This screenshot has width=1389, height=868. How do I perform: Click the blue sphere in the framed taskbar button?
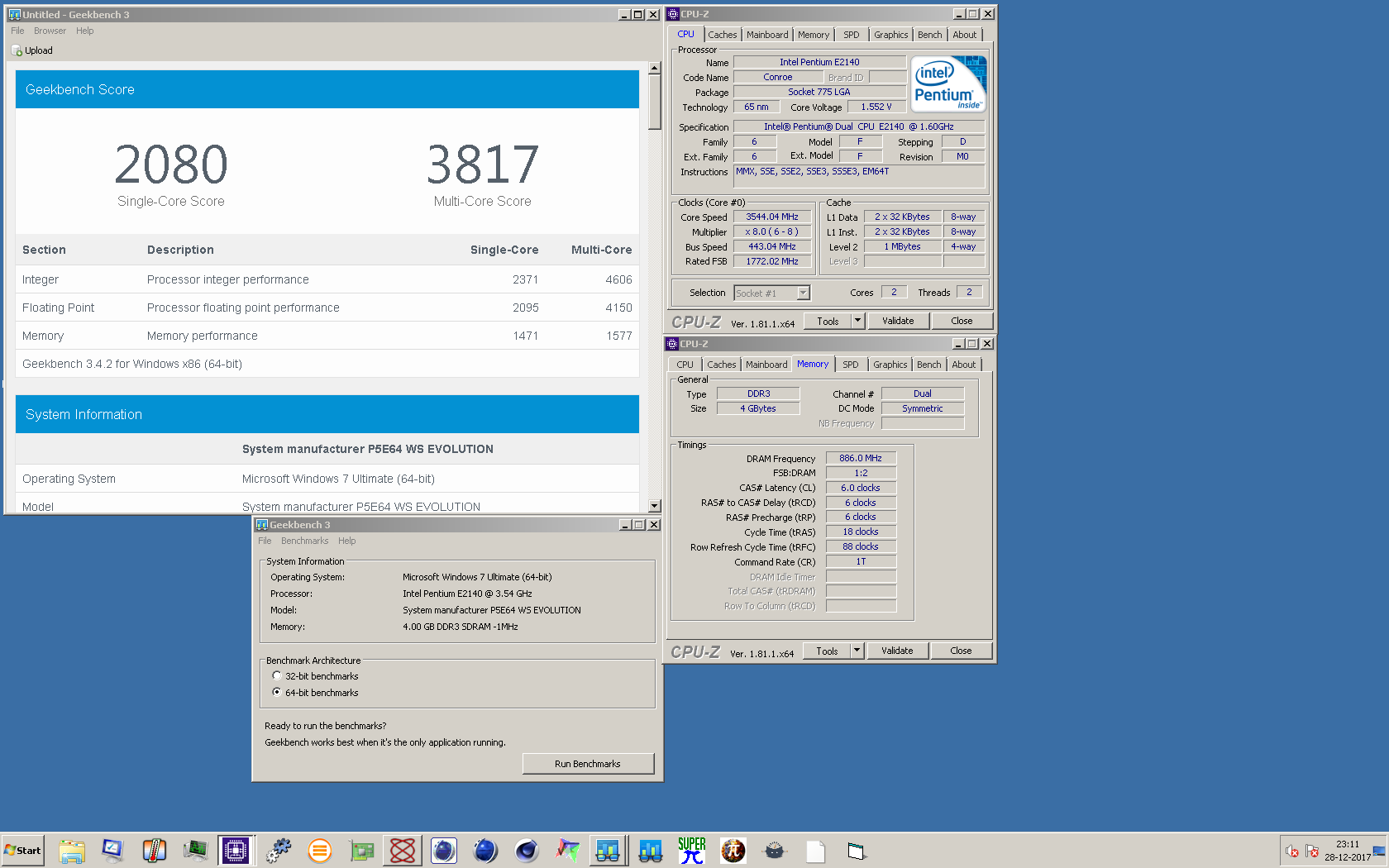[444, 851]
